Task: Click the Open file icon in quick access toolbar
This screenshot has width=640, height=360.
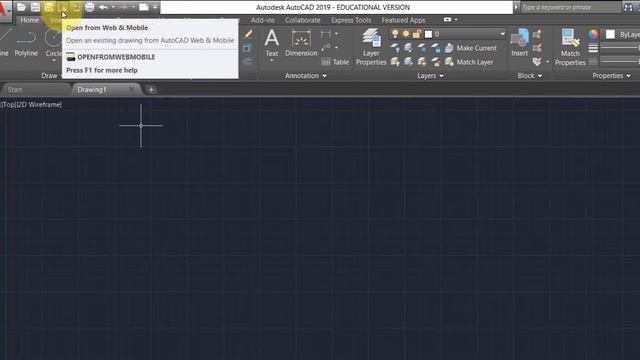Action: tap(21, 7)
